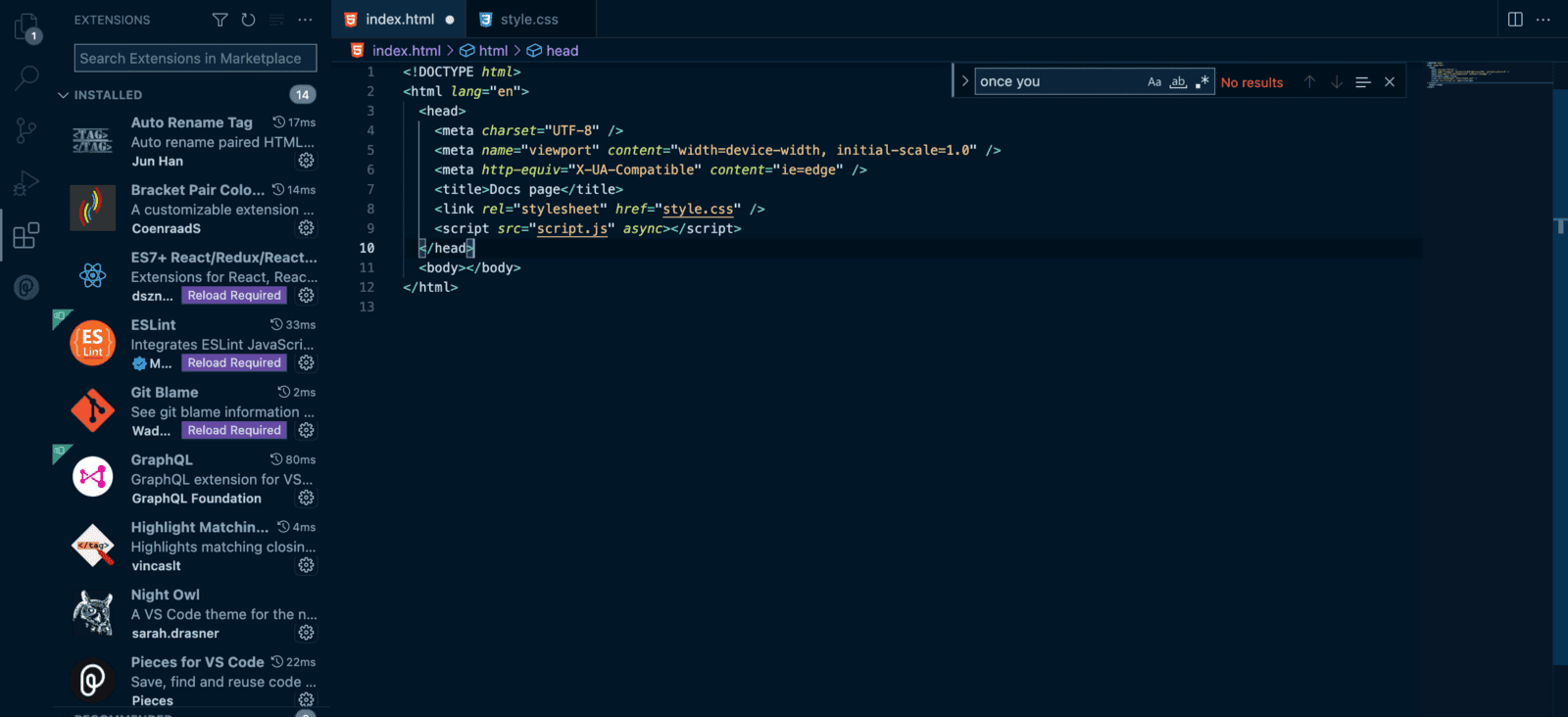Open ESLint manage gear
Viewport: 1568px width, 717px height.
pos(307,362)
